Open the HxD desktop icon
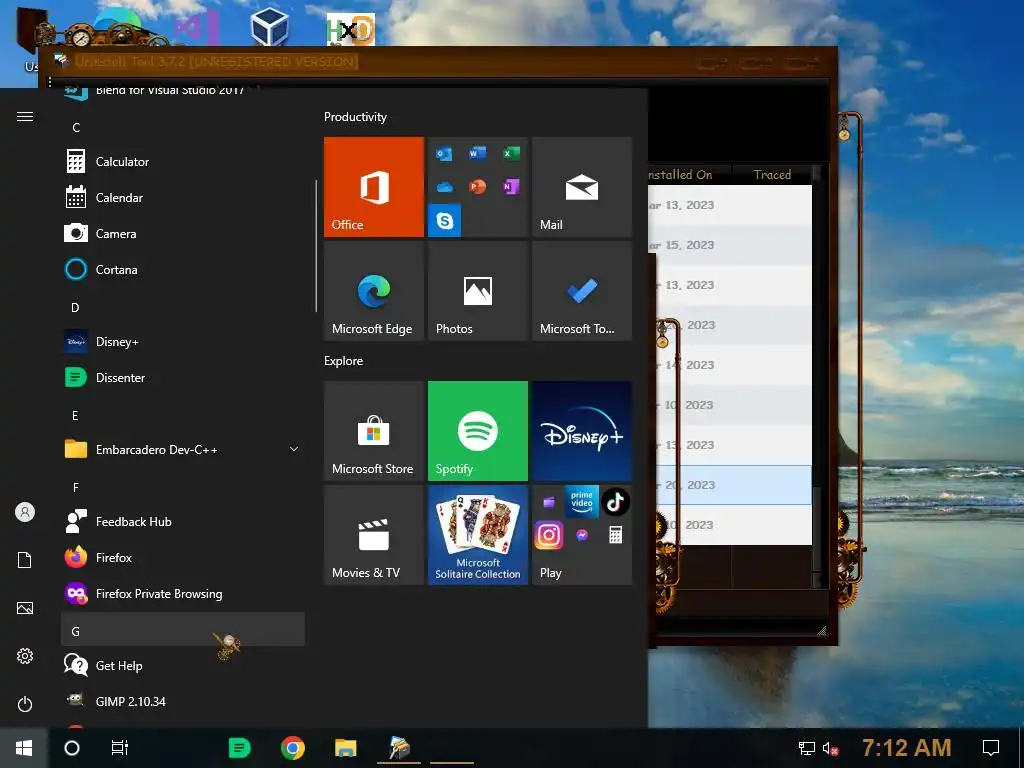 point(351,29)
